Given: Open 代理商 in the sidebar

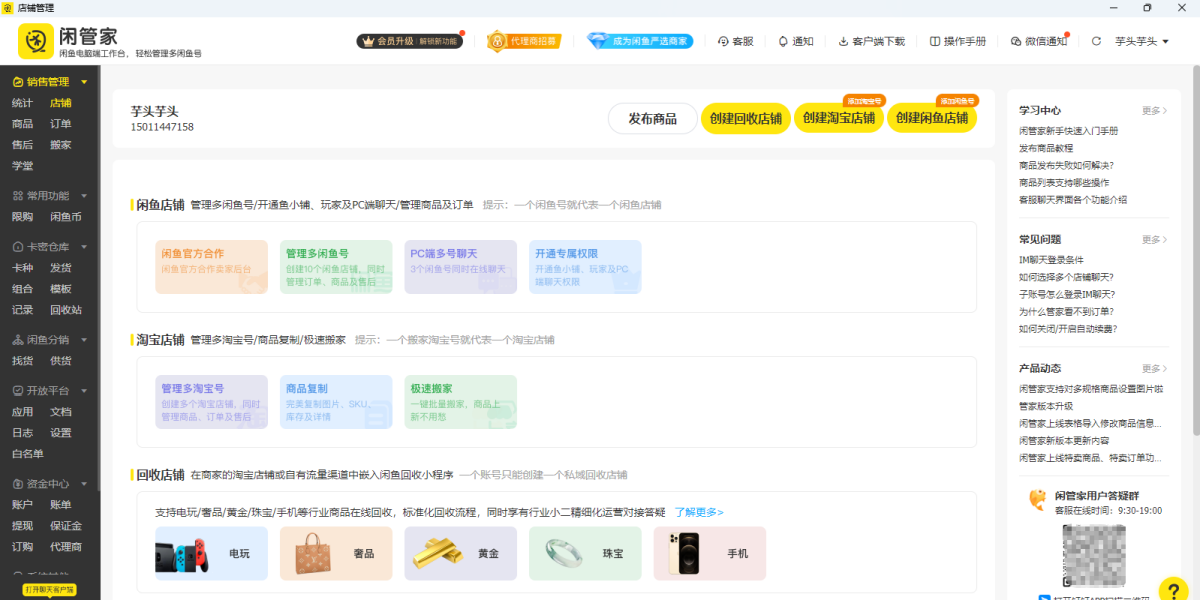Looking at the screenshot, I should pyautogui.click(x=66, y=547).
